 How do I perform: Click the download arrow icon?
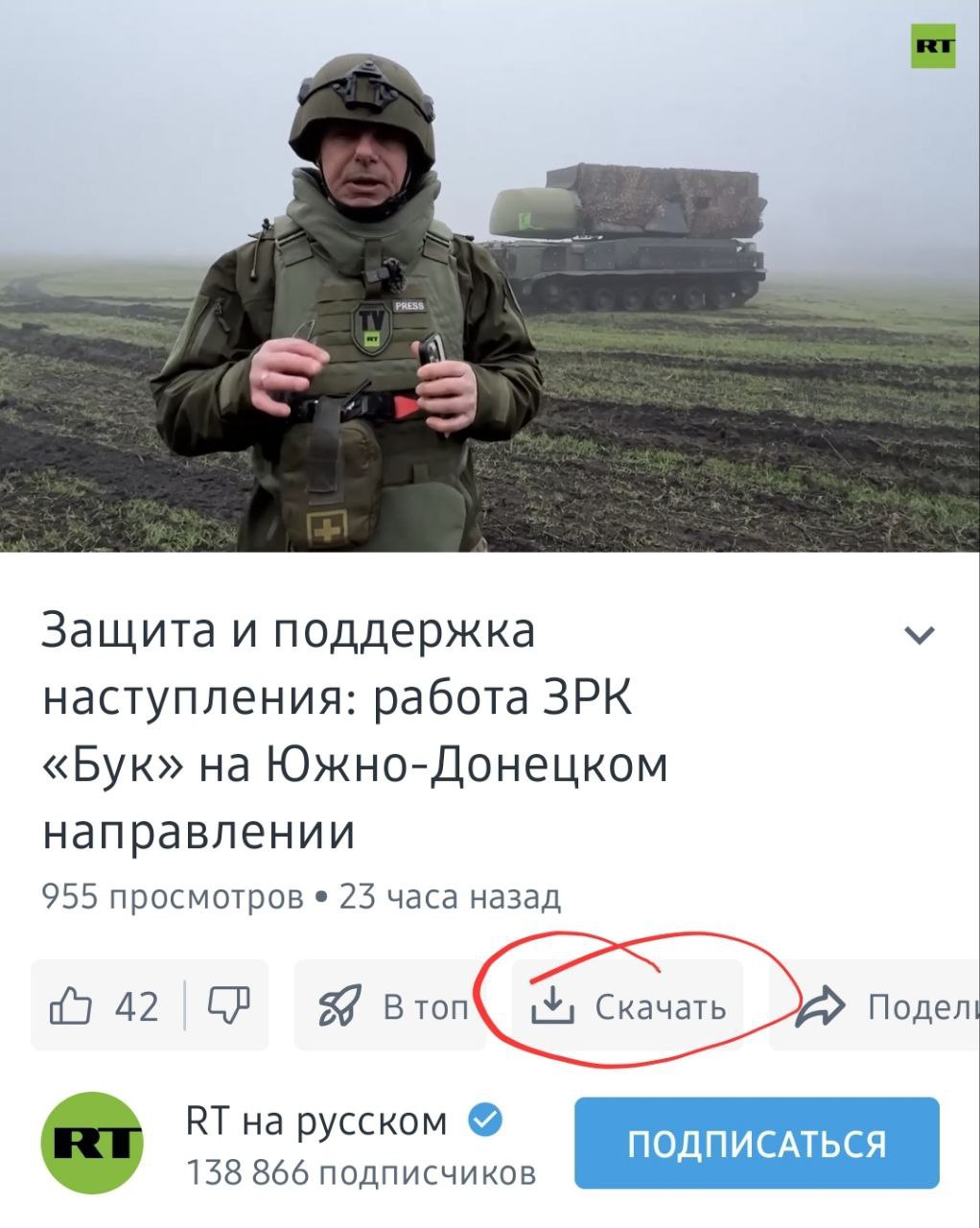551,1005
